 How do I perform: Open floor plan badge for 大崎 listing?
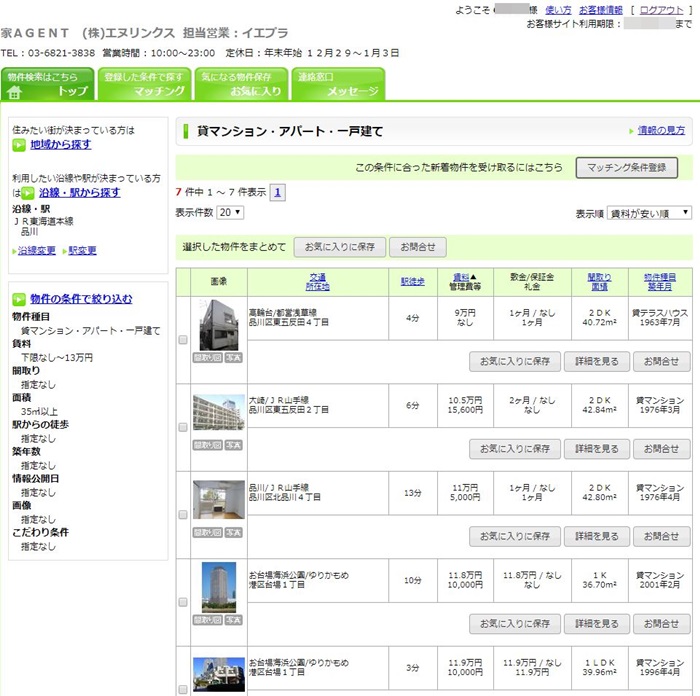[x=208, y=445]
